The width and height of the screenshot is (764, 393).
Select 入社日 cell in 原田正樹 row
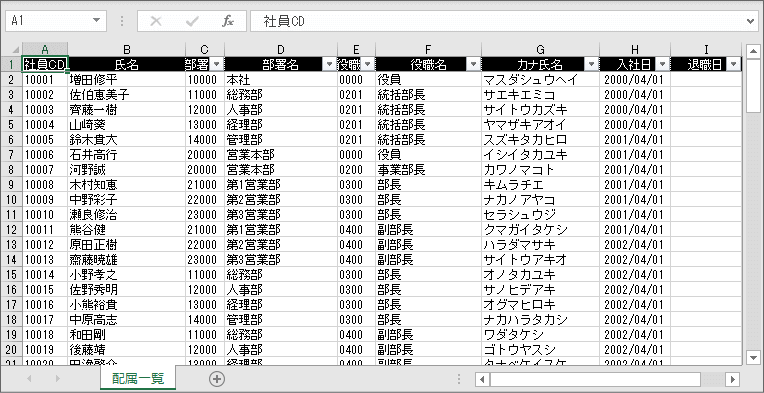click(635, 244)
